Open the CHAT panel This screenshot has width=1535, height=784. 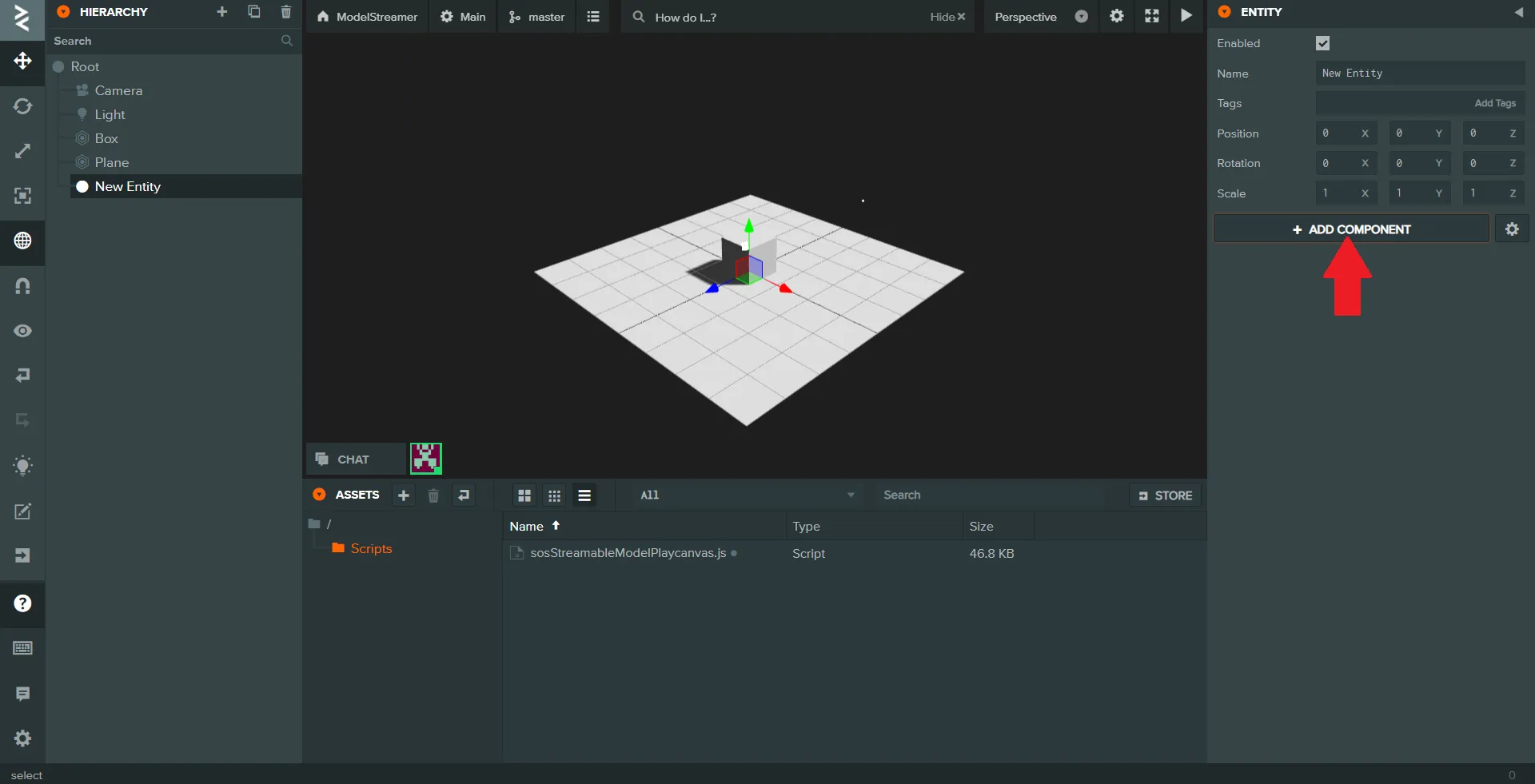click(355, 460)
